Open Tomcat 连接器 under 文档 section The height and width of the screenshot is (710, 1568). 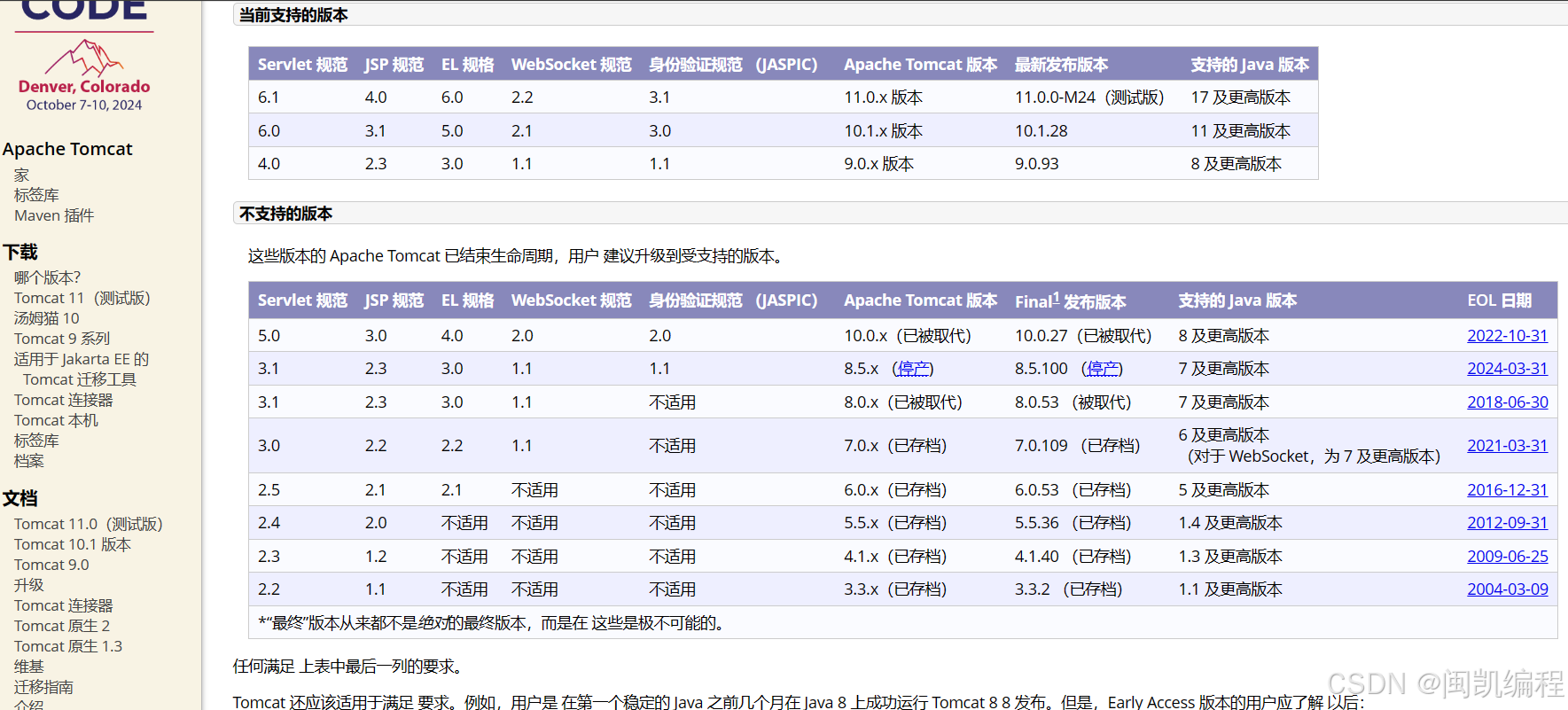[64, 605]
